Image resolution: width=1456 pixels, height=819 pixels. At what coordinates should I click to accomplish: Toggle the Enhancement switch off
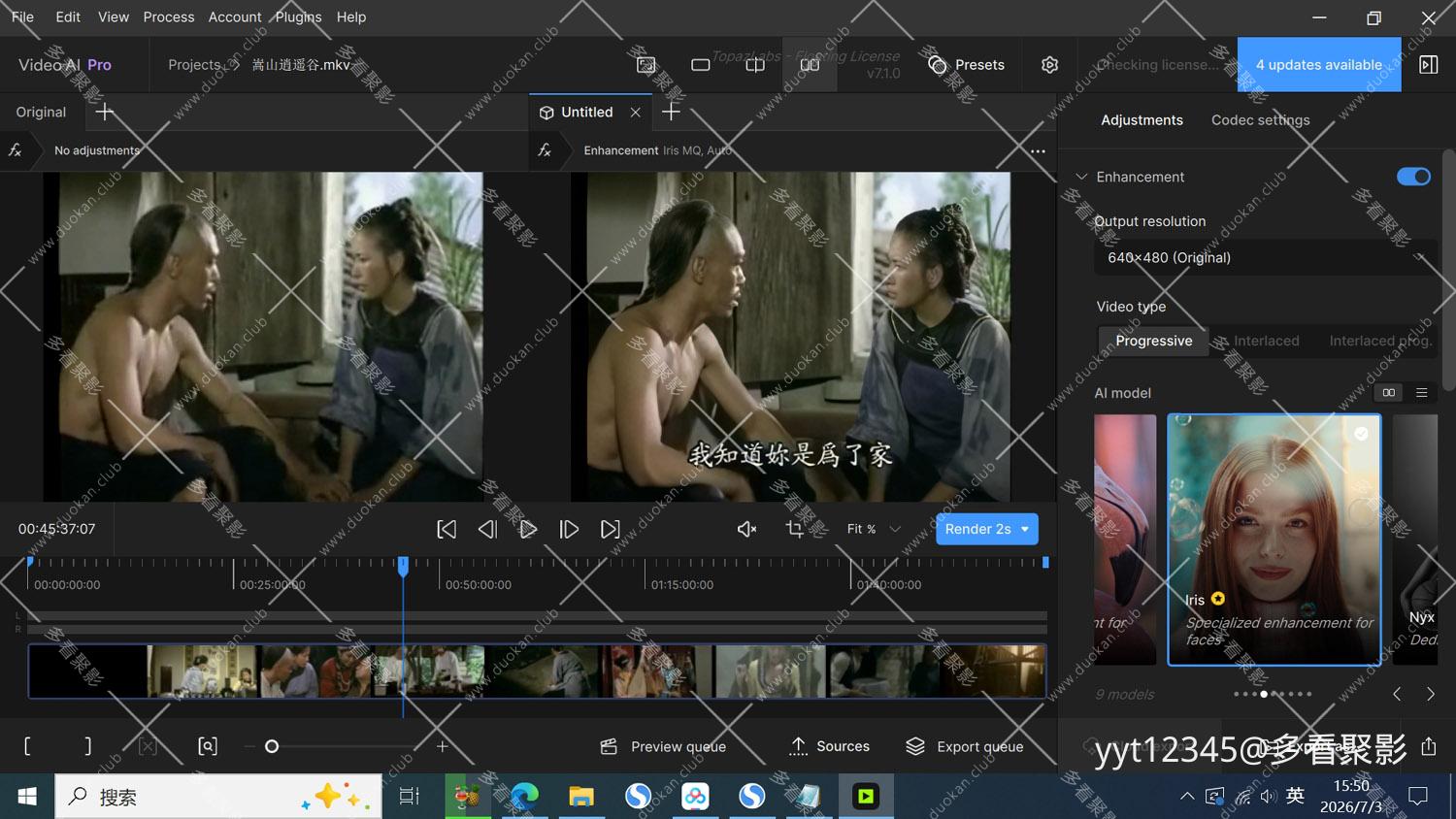pos(1413,177)
